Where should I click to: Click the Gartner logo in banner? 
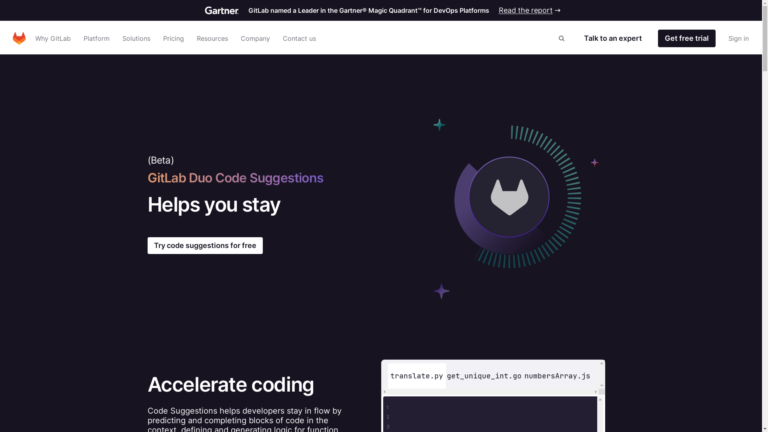click(221, 10)
